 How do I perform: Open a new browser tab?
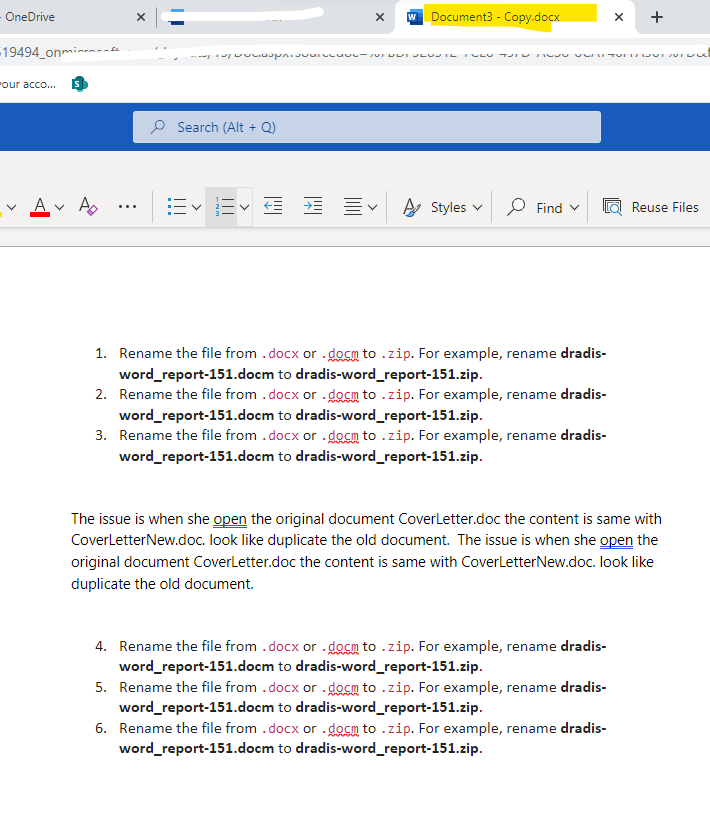click(657, 17)
